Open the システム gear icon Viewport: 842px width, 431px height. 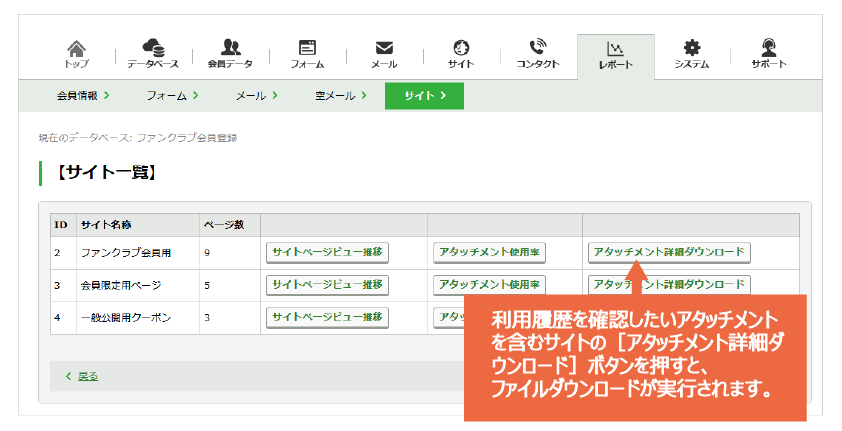692,48
